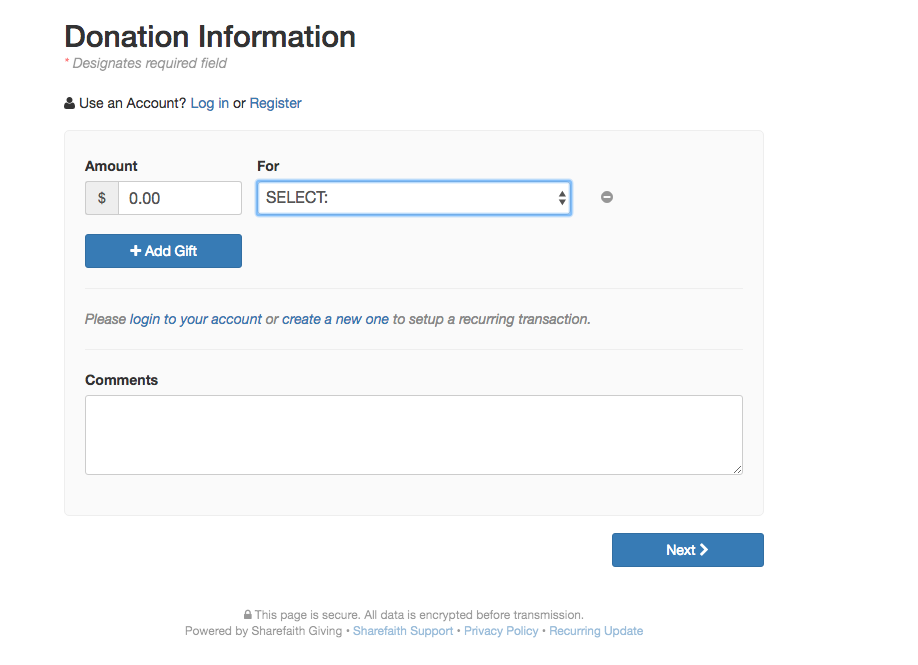Viewport: 918px width, 665px height.
Task: Follow the Log in link
Action: 210,103
